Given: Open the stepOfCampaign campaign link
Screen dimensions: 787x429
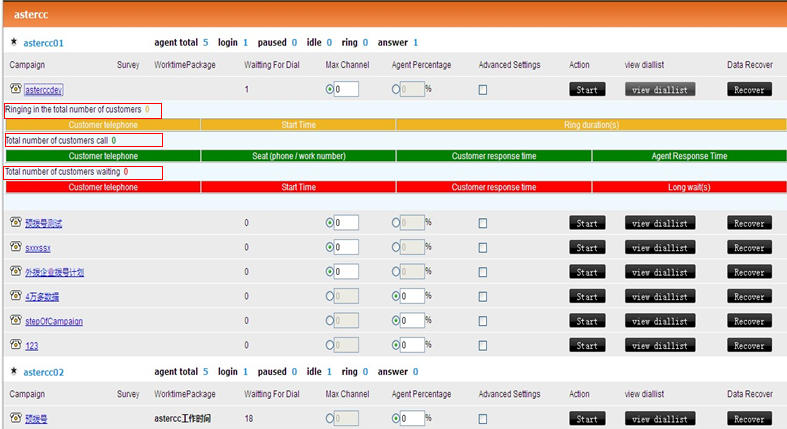Looking at the screenshot, I should [x=54, y=321].
